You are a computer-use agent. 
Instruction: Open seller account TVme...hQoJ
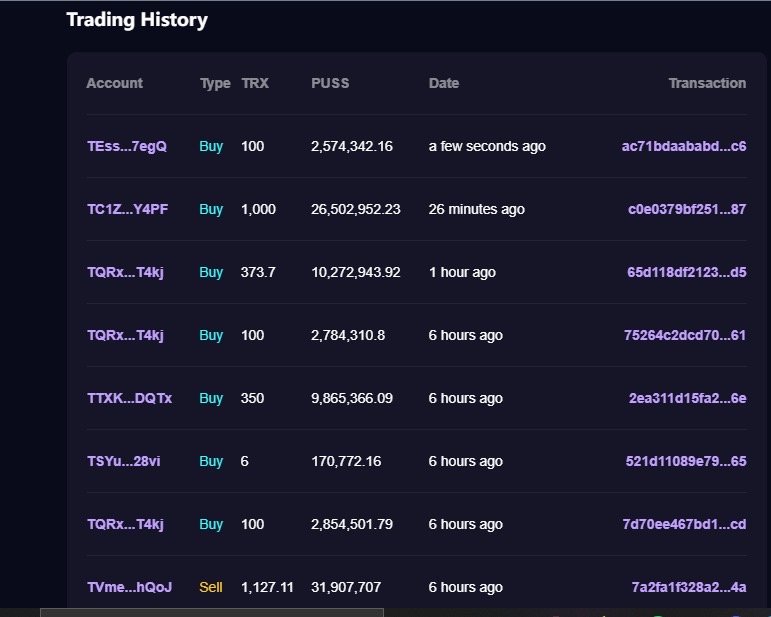click(129, 587)
